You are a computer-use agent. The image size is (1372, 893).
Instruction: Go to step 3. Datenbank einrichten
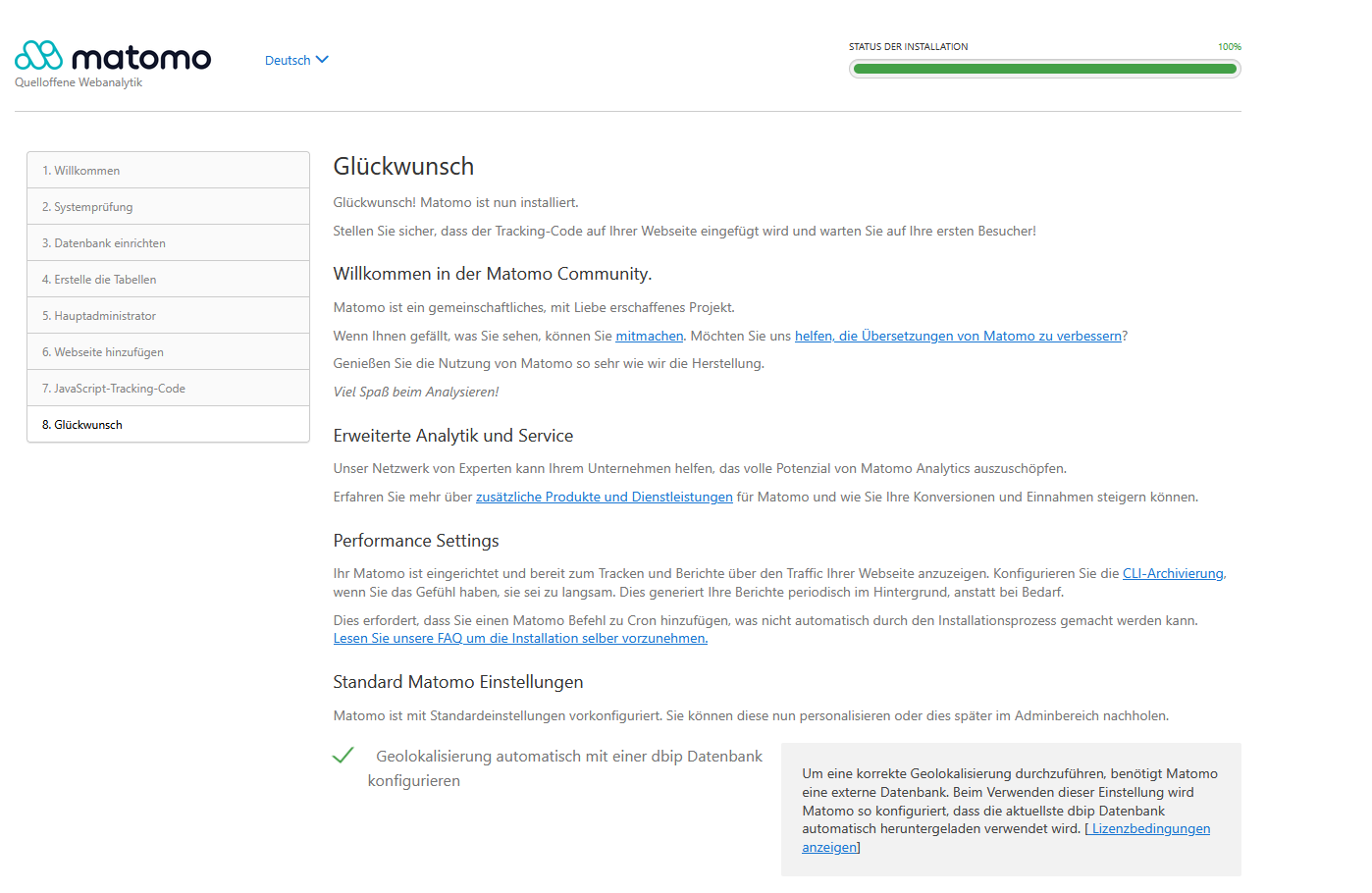(x=169, y=243)
